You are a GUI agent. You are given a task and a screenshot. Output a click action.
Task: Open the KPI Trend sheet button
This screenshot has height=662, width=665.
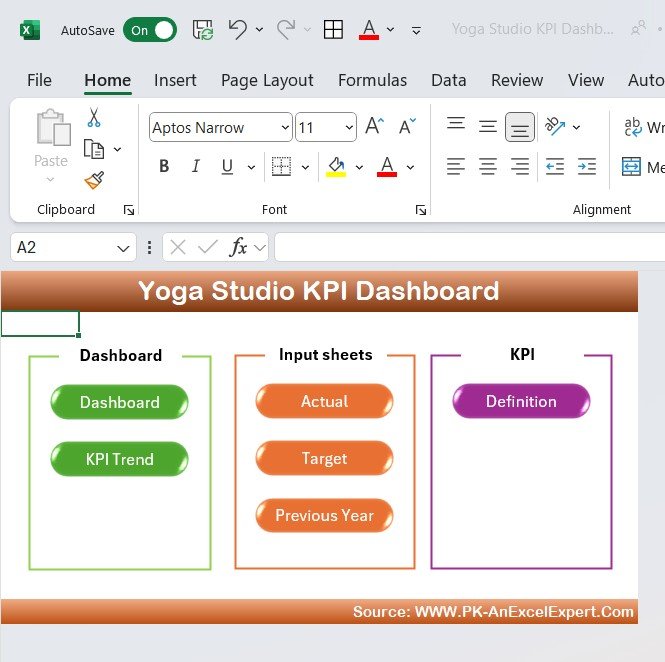(119, 459)
